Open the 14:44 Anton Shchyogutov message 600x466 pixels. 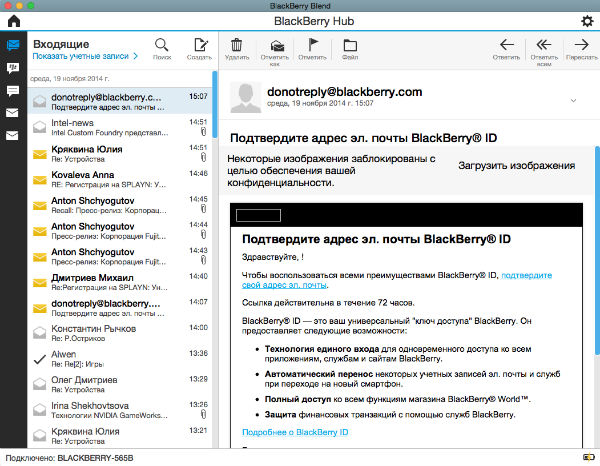pyautogui.click(x=120, y=230)
